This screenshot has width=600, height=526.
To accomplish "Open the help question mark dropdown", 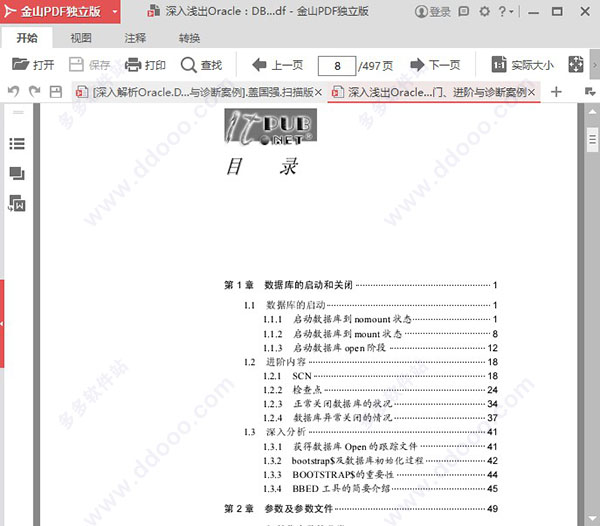I will (x=506, y=11).
